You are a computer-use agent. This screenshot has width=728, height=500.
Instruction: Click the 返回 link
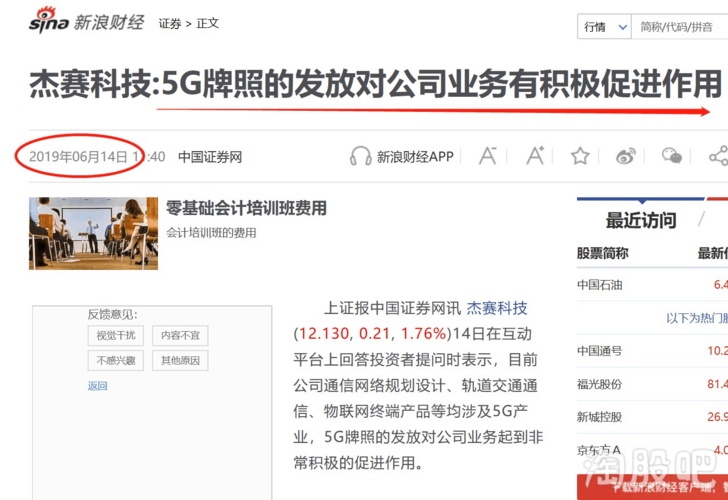[x=98, y=386]
